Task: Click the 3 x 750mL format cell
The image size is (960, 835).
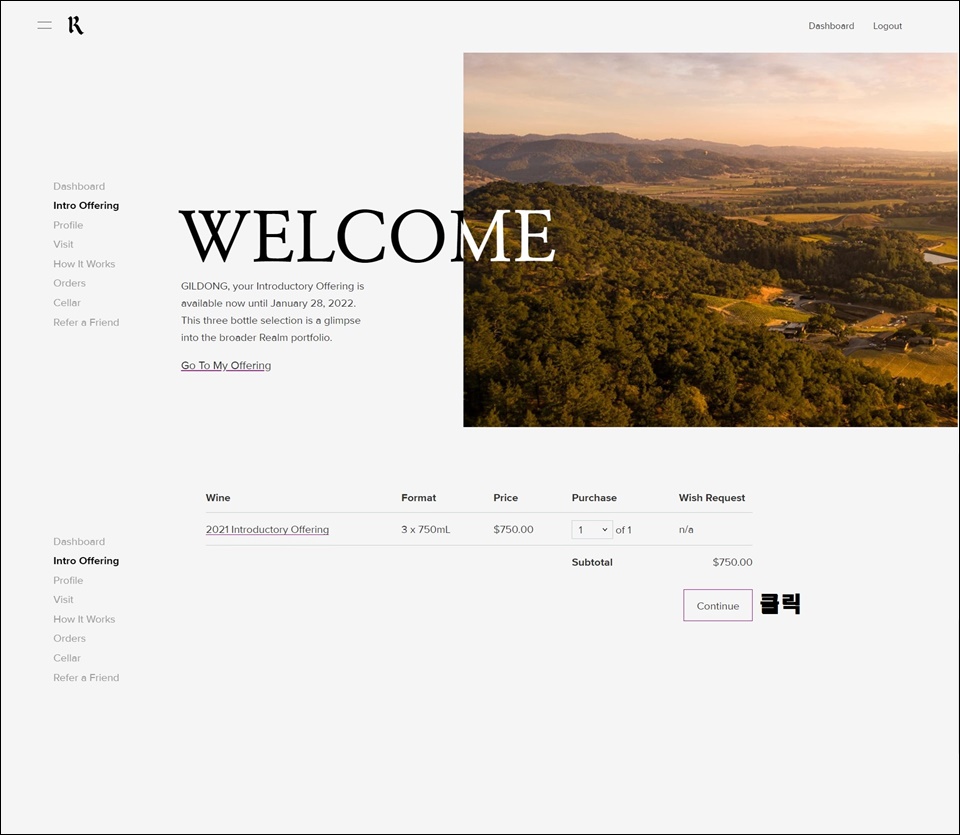Action: click(x=426, y=530)
